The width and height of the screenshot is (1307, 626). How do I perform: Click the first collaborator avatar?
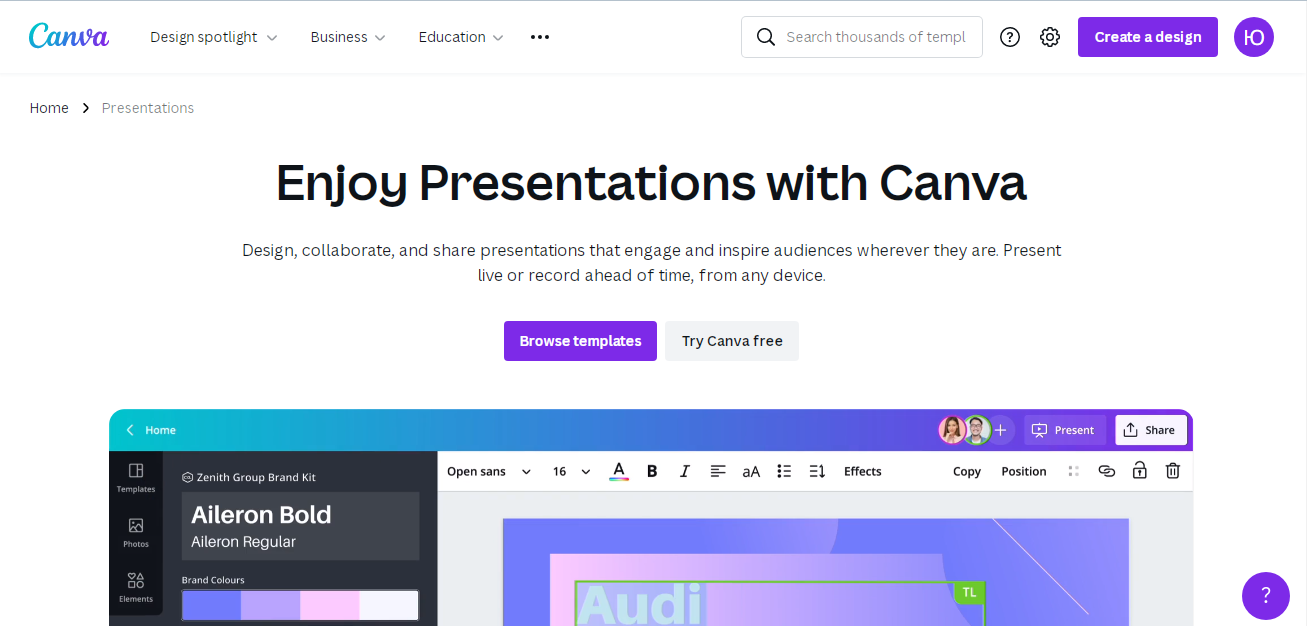952,430
